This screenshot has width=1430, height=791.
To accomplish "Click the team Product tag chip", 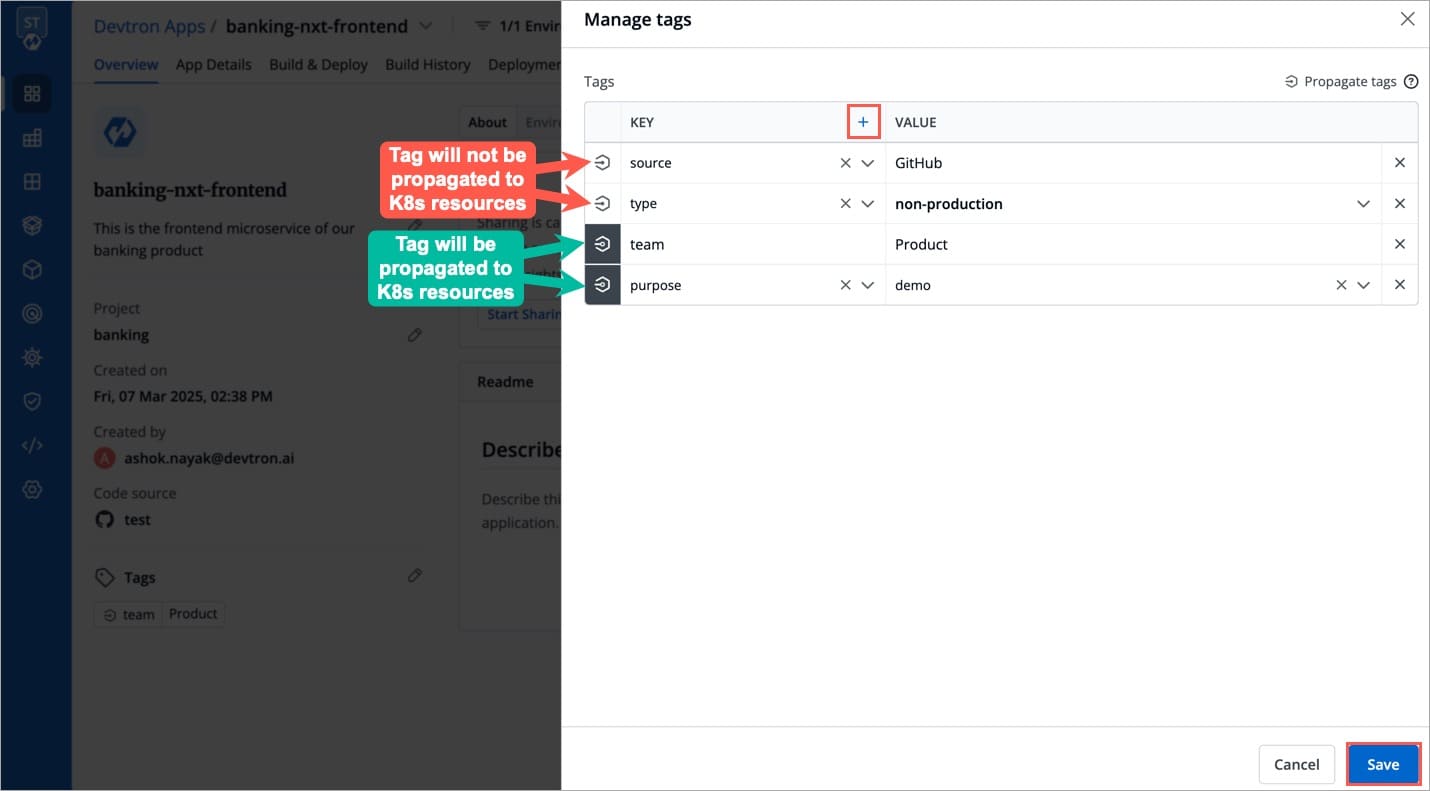I will tap(160, 614).
